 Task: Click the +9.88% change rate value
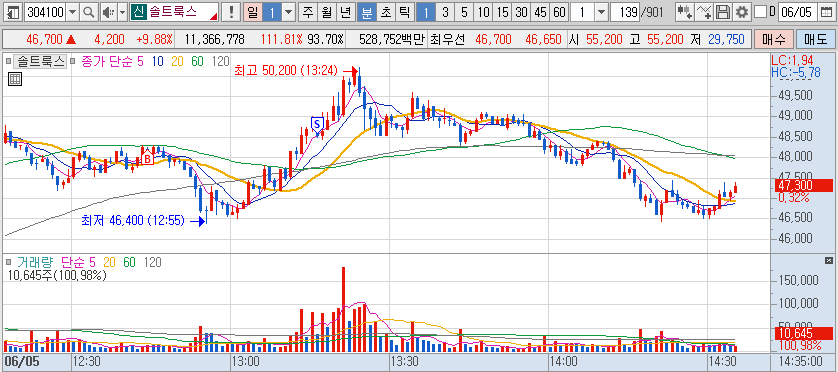154,39
